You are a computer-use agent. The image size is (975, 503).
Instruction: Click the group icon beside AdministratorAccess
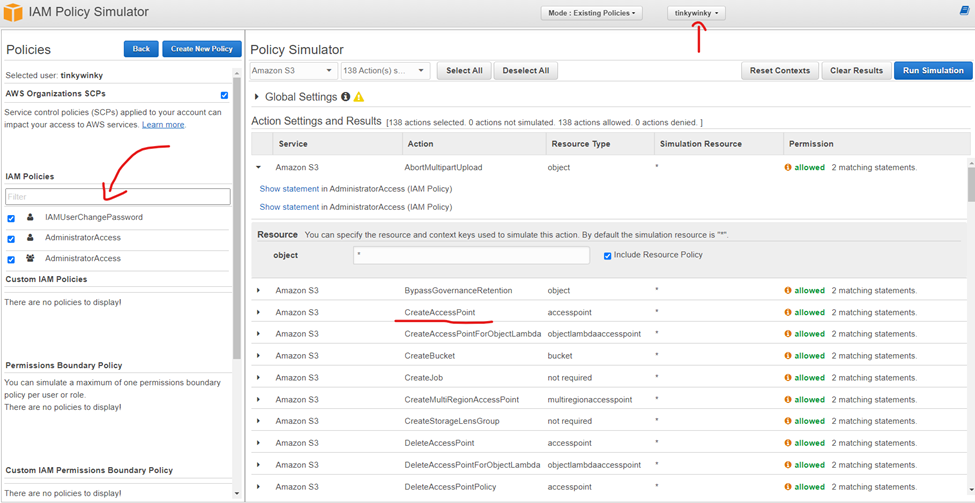point(30,258)
